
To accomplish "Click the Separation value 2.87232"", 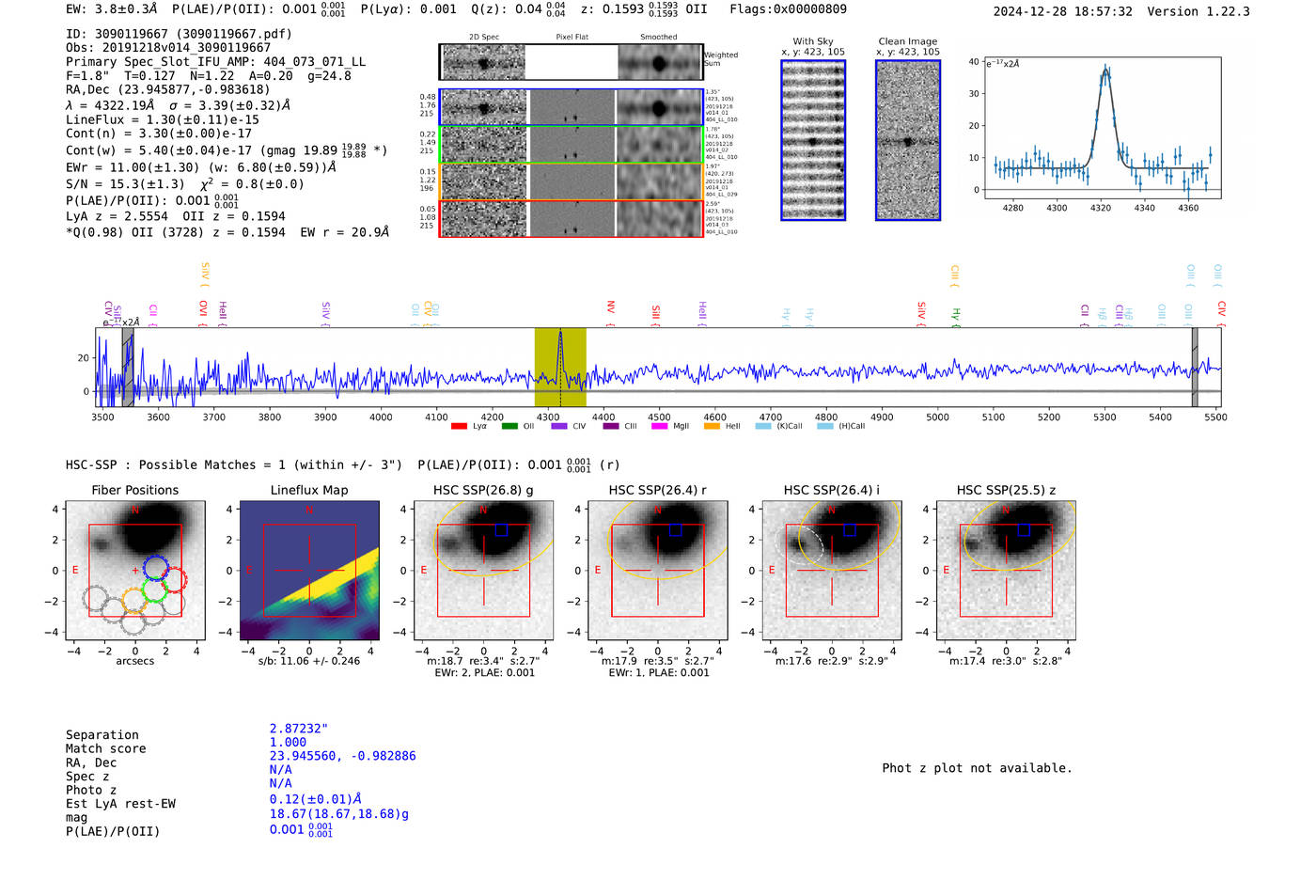I will click(299, 729).
